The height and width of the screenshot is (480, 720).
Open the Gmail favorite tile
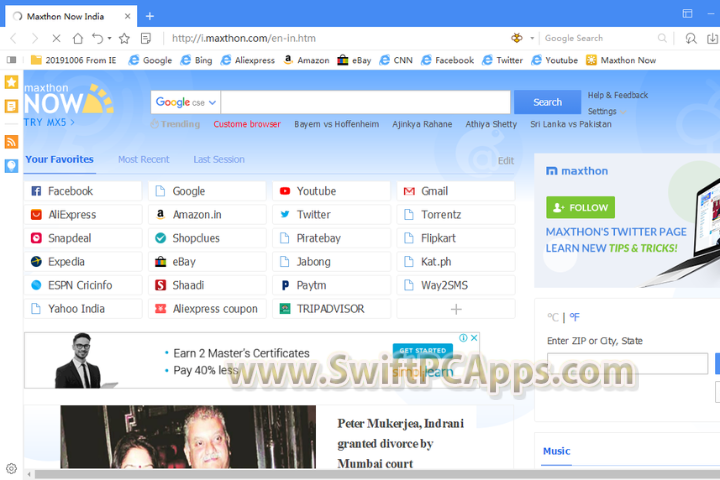[456, 191]
